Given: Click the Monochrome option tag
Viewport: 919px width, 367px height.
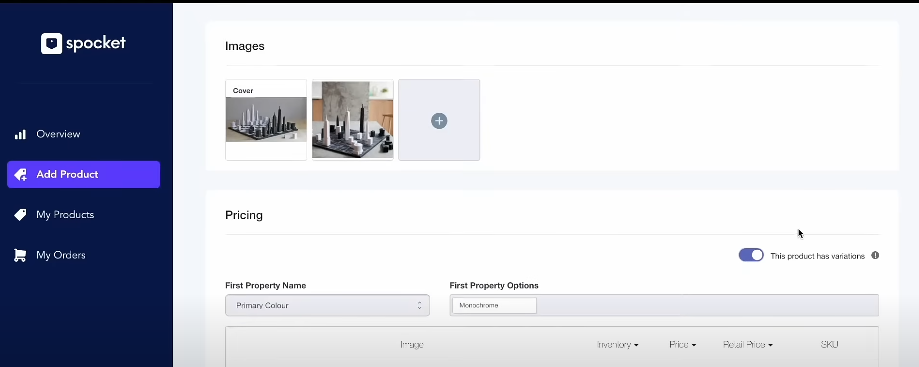Looking at the screenshot, I should pyautogui.click(x=494, y=305).
